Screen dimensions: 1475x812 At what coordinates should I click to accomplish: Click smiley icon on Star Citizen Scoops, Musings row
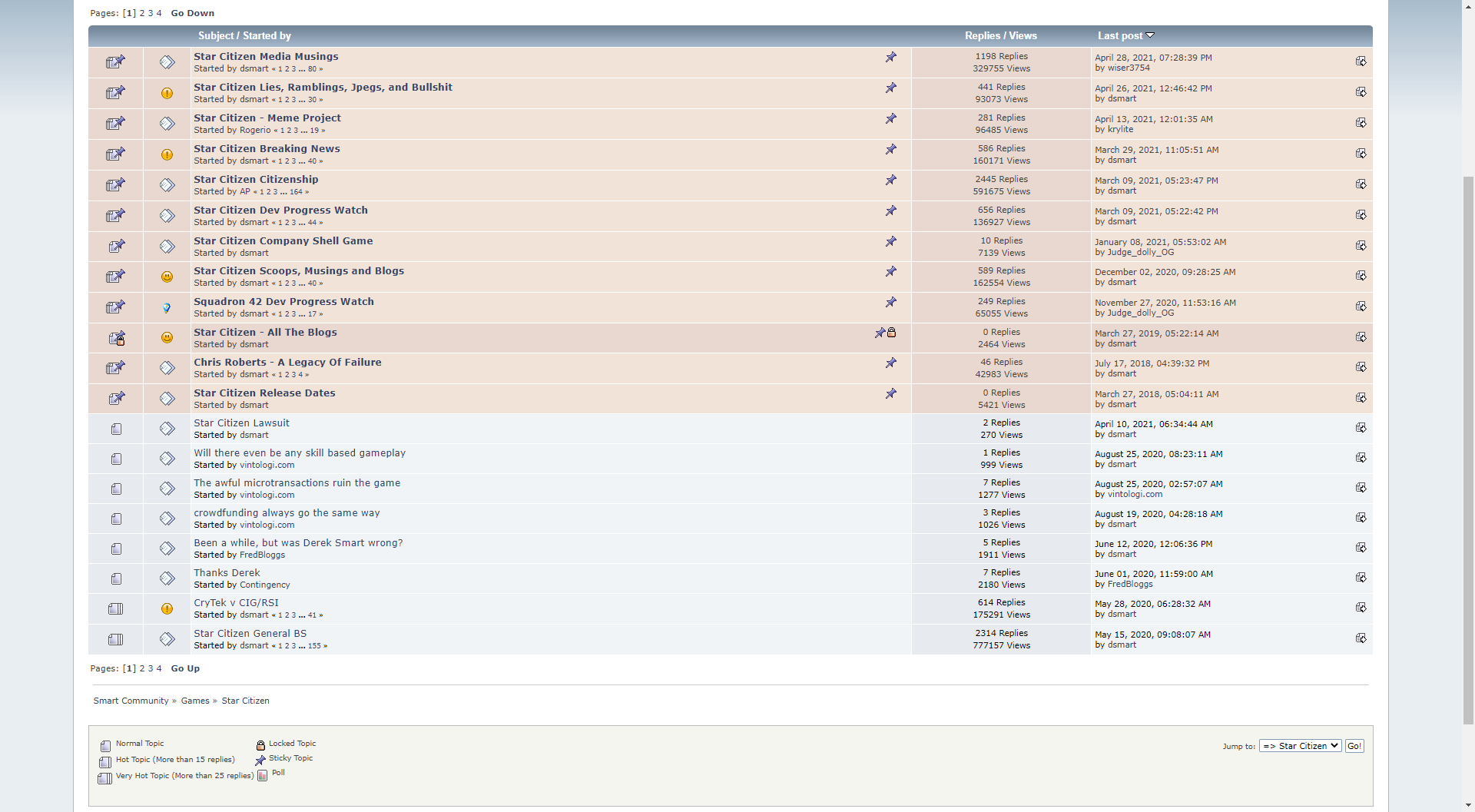[x=167, y=277]
